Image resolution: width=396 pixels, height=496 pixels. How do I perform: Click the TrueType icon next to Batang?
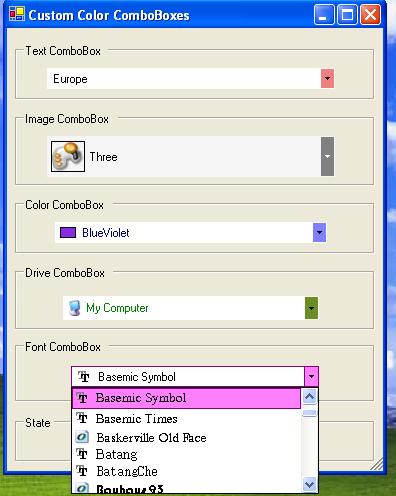coord(82,454)
